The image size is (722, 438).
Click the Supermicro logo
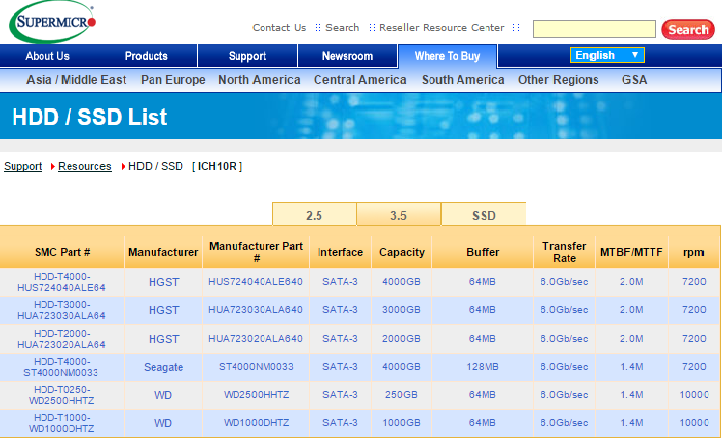52,22
